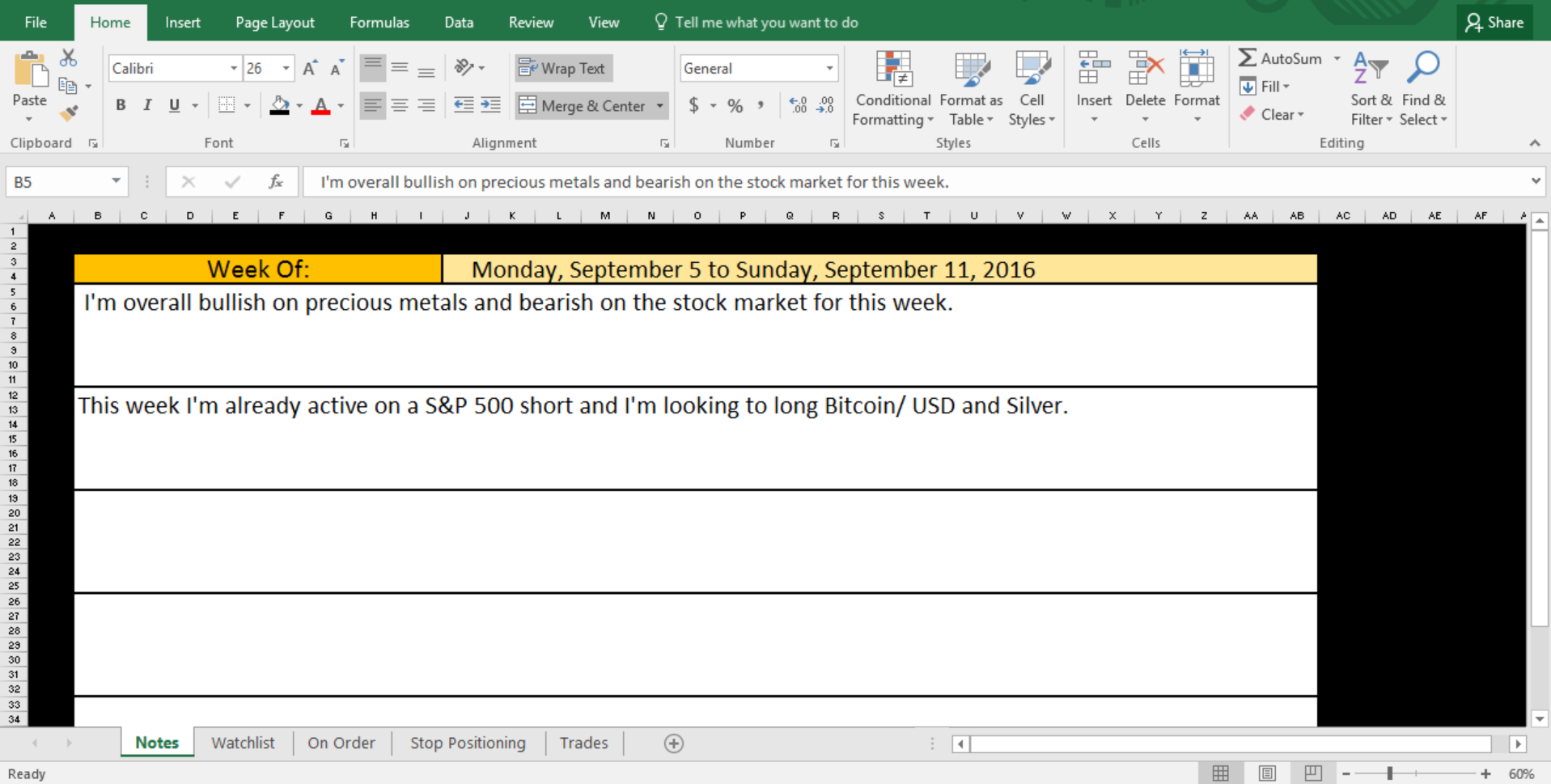Screen dimensions: 1551x784
Task: Open Cell Styles gallery
Action: tap(1032, 89)
